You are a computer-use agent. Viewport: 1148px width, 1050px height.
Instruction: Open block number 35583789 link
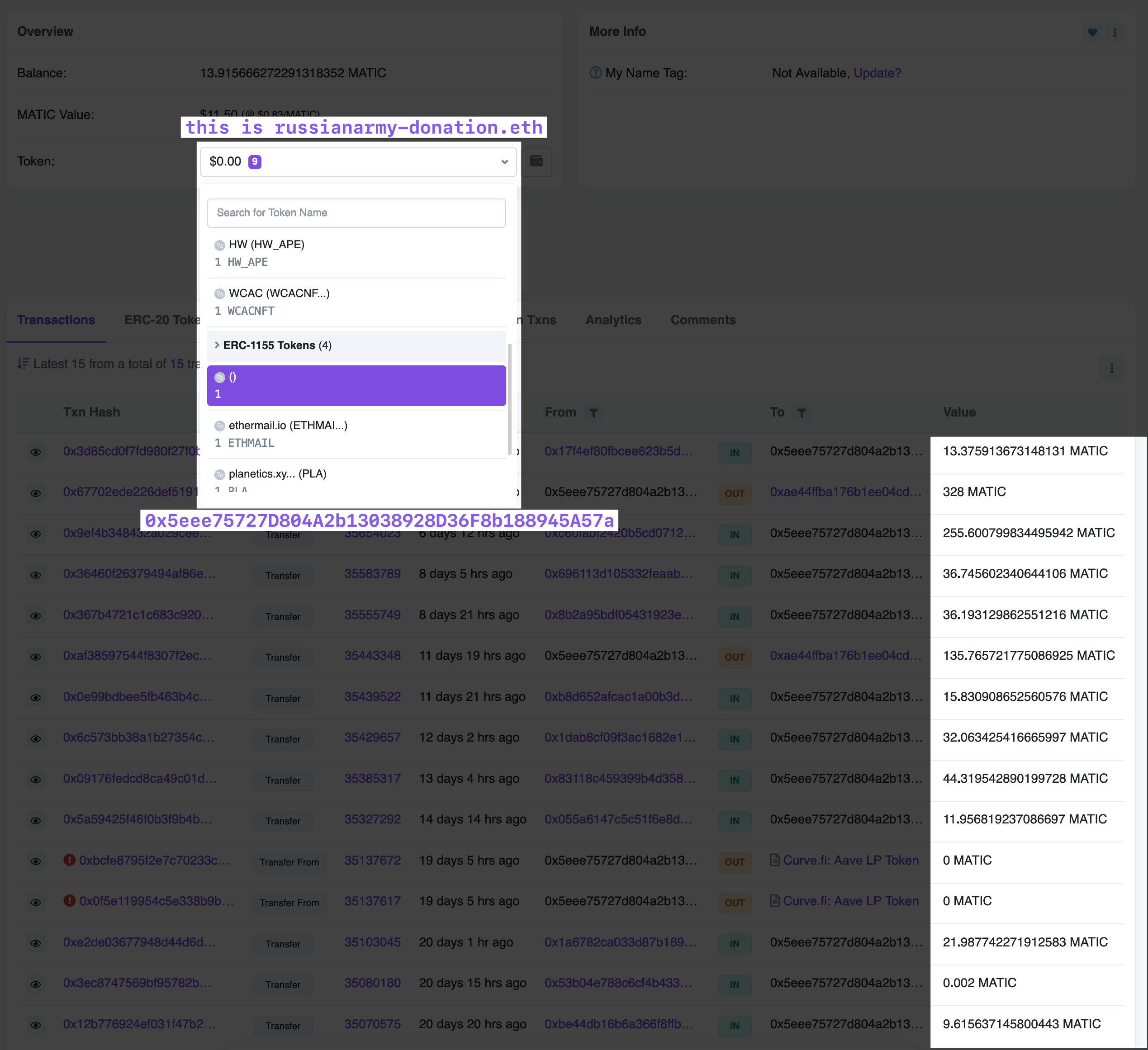pyautogui.click(x=372, y=573)
